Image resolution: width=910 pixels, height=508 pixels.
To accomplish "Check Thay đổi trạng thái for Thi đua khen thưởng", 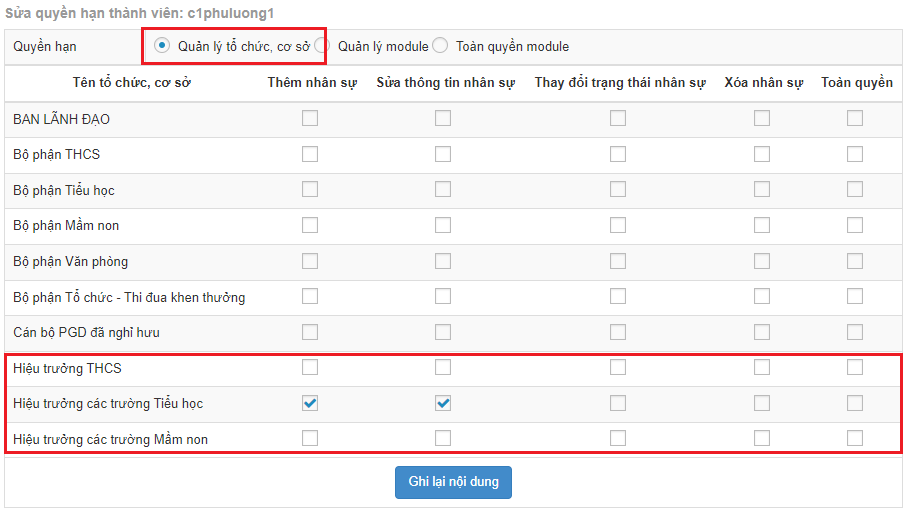I will (618, 296).
